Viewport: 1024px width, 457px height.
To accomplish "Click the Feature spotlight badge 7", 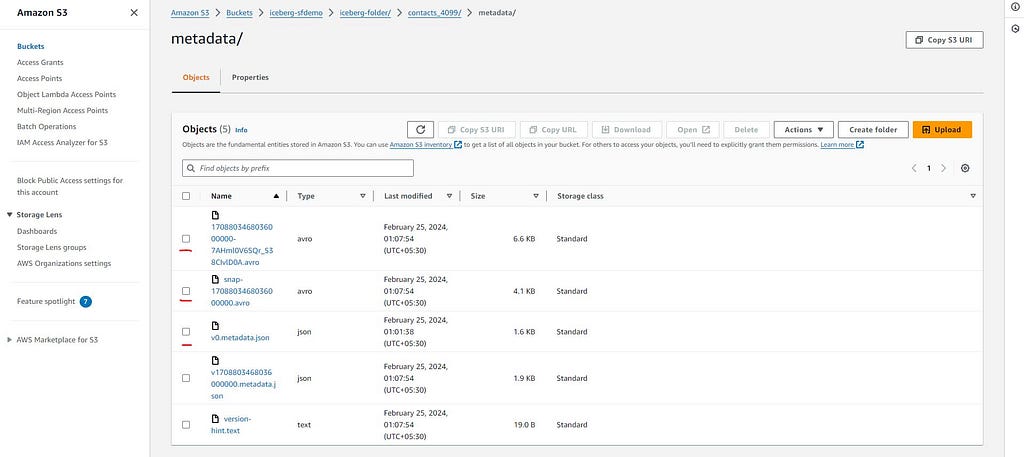I will (x=86, y=302).
